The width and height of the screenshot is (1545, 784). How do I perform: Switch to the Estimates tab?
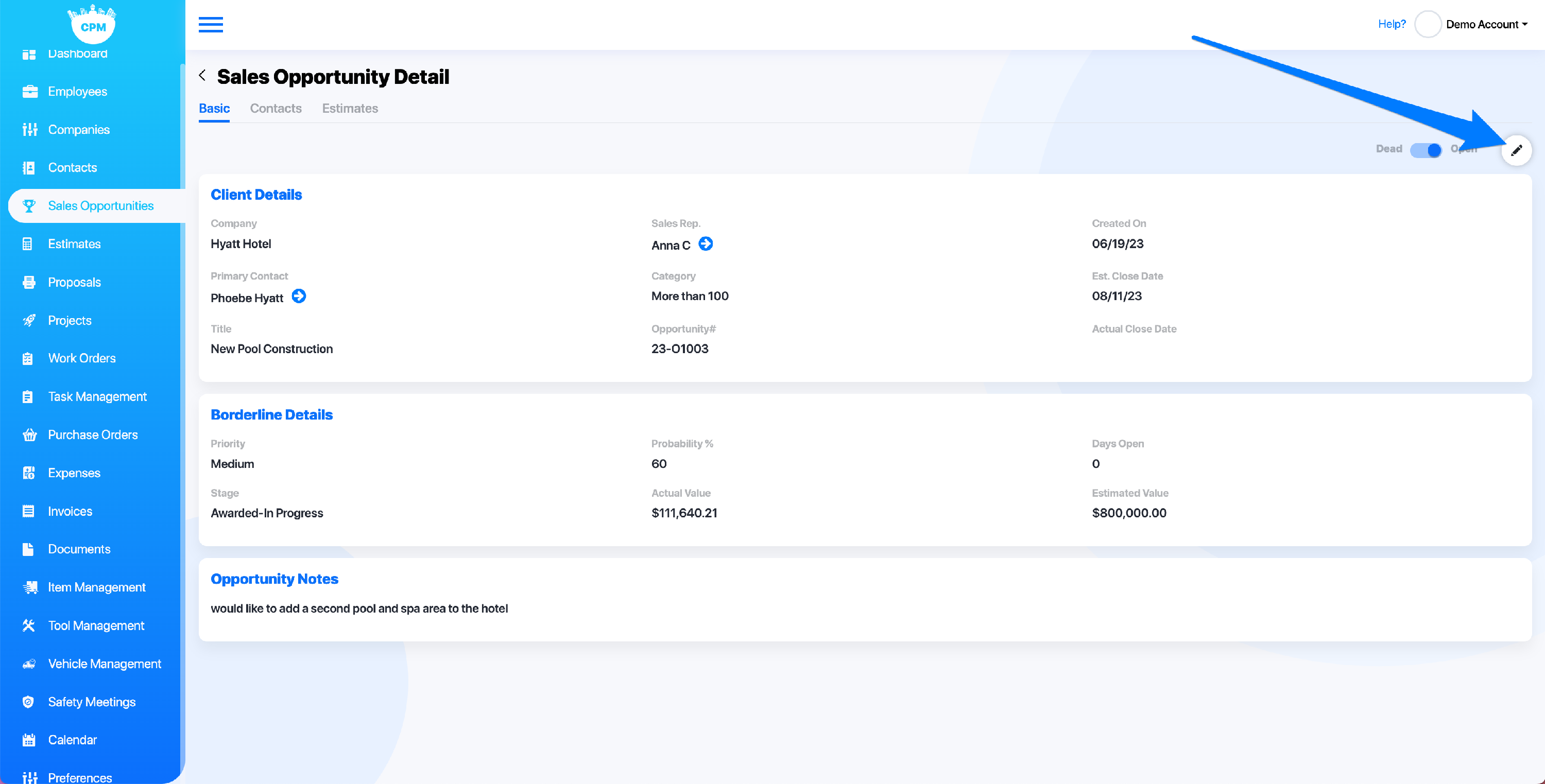click(x=350, y=109)
